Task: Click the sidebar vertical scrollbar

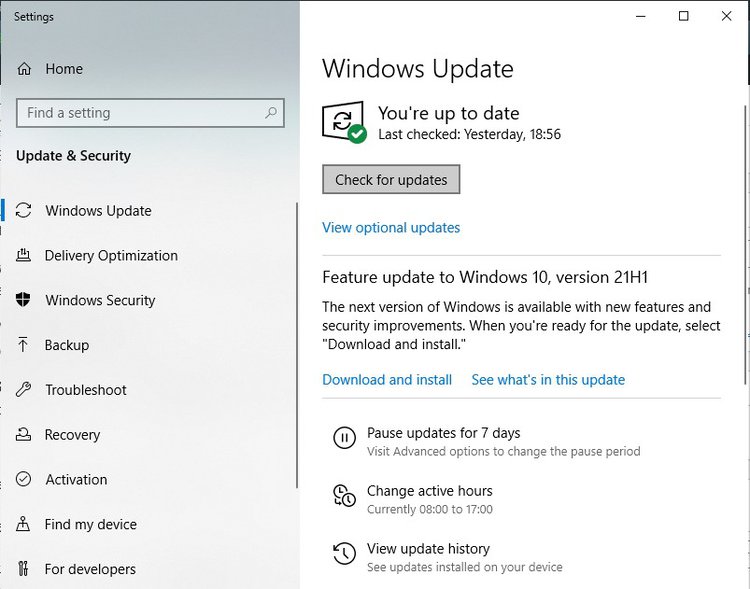Action: coord(297,345)
